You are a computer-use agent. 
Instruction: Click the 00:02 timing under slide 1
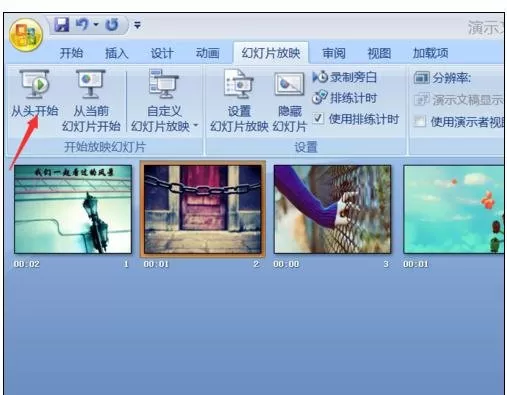pyautogui.click(x=26, y=264)
